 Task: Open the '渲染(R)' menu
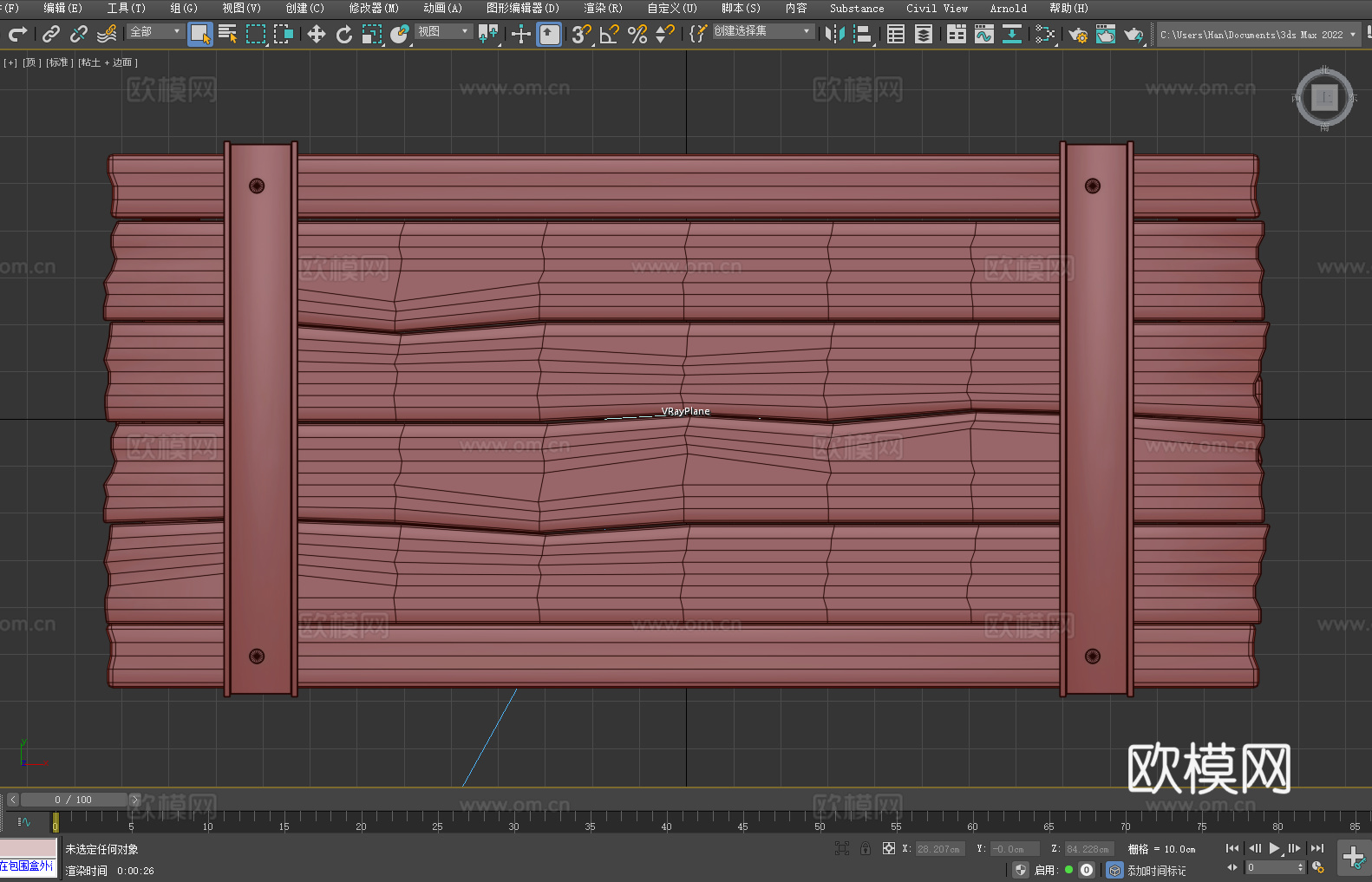(603, 8)
